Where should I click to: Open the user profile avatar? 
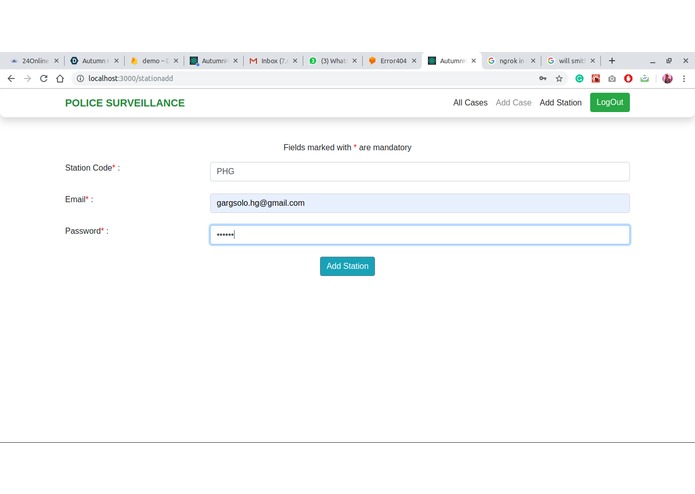[x=667, y=78]
